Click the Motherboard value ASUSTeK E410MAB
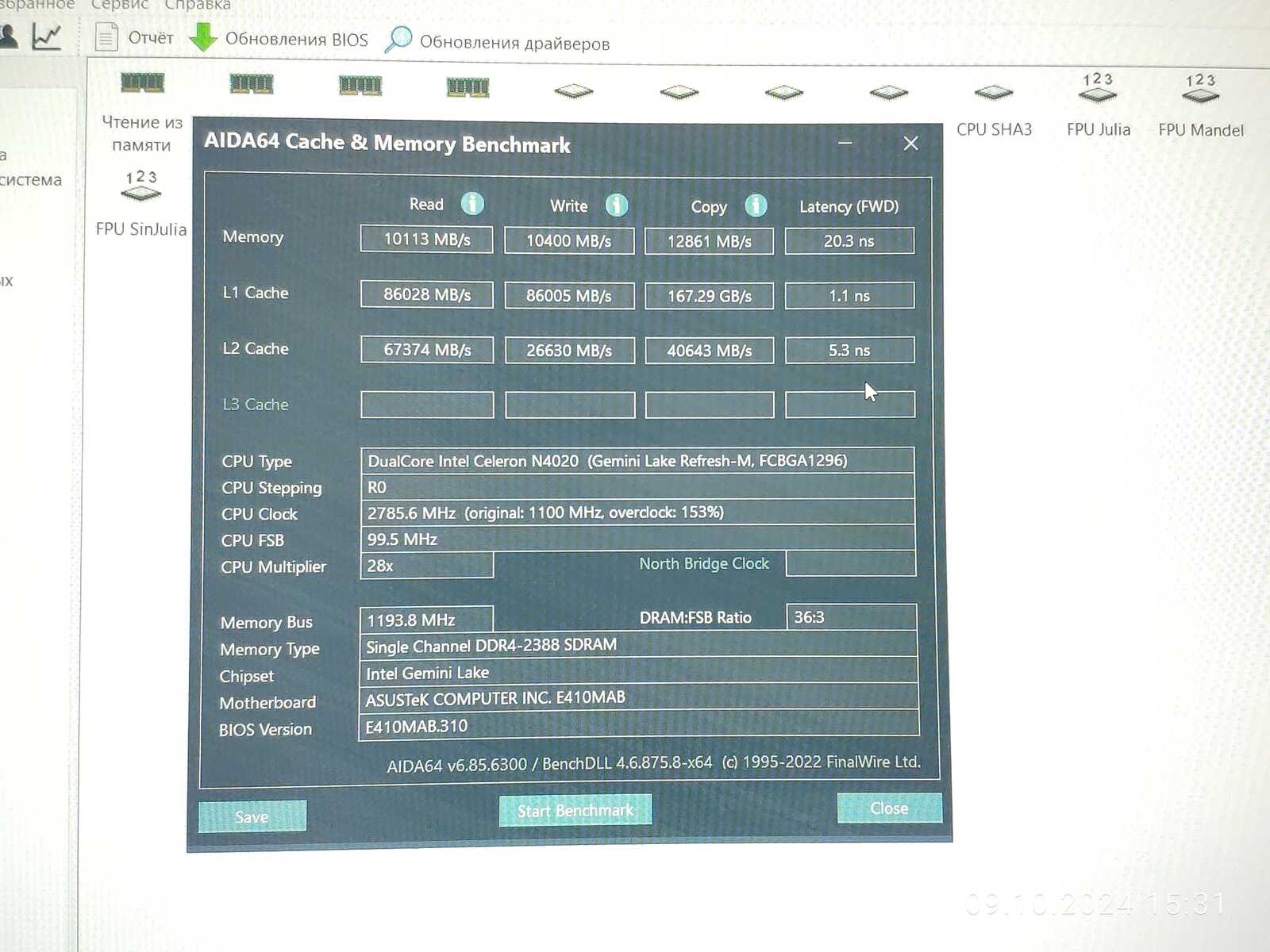The width and height of the screenshot is (1270, 952). [x=638, y=698]
